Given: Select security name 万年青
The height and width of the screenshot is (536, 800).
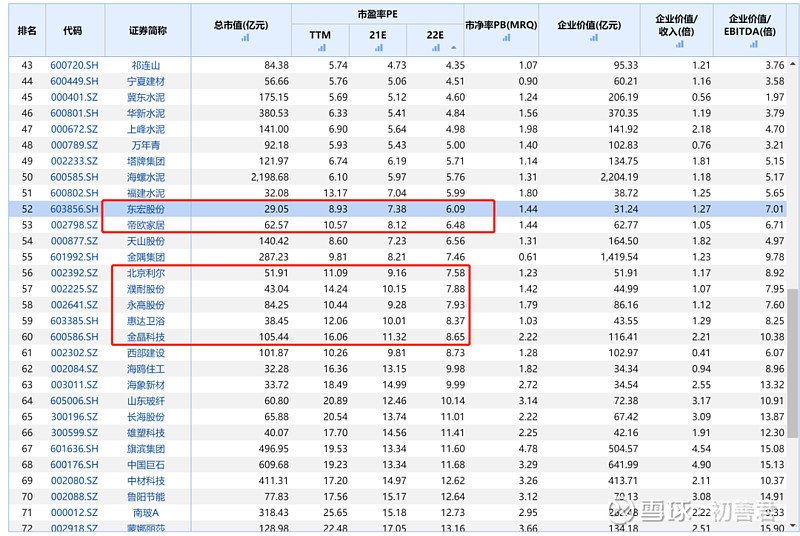Looking at the screenshot, I should tap(146, 145).
